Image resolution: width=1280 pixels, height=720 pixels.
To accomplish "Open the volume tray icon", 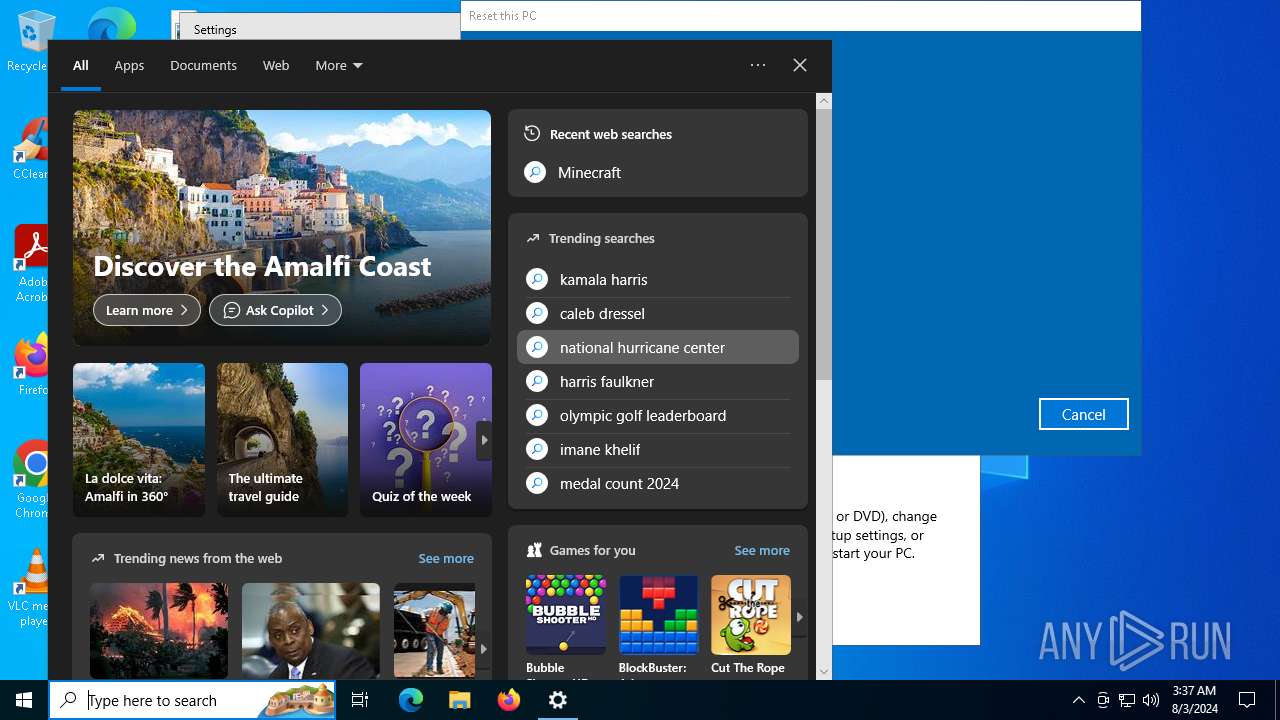I will pos(1151,700).
